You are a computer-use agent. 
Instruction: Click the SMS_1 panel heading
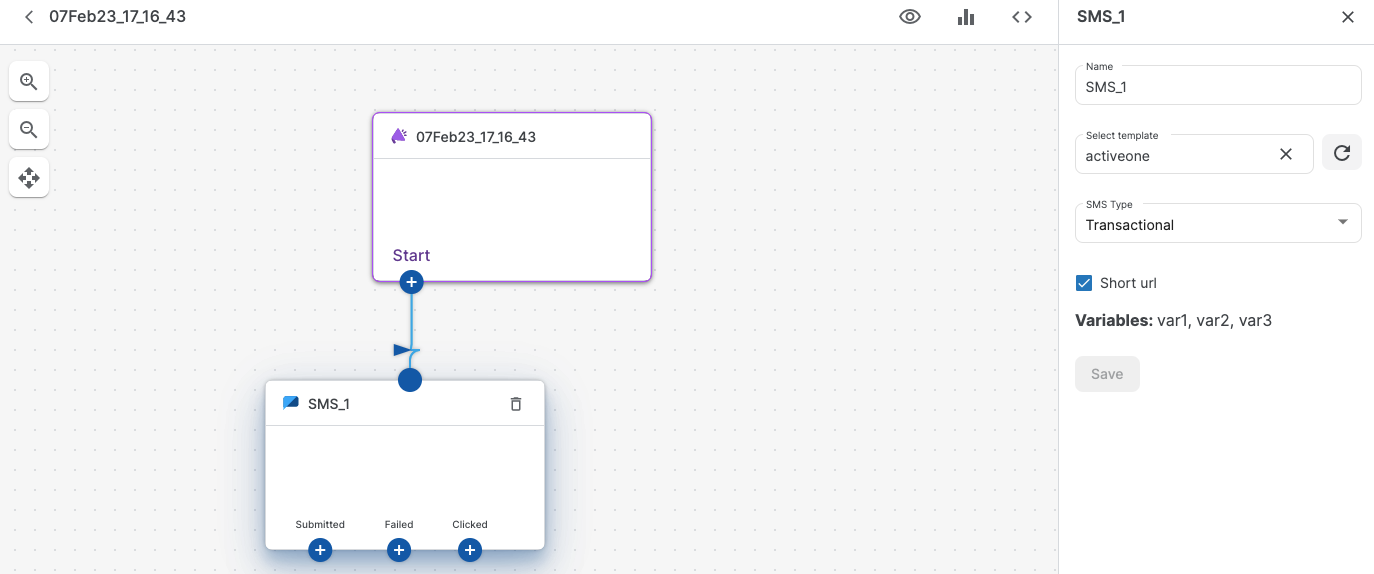click(x=1101, y=17)
